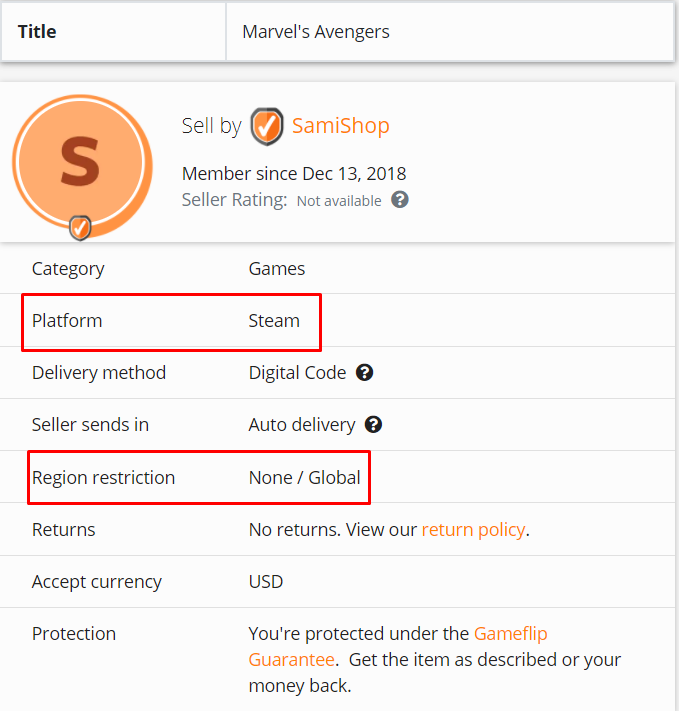Open the return policy link
Screen dimensions: 679x711
[x=473, y=530]
